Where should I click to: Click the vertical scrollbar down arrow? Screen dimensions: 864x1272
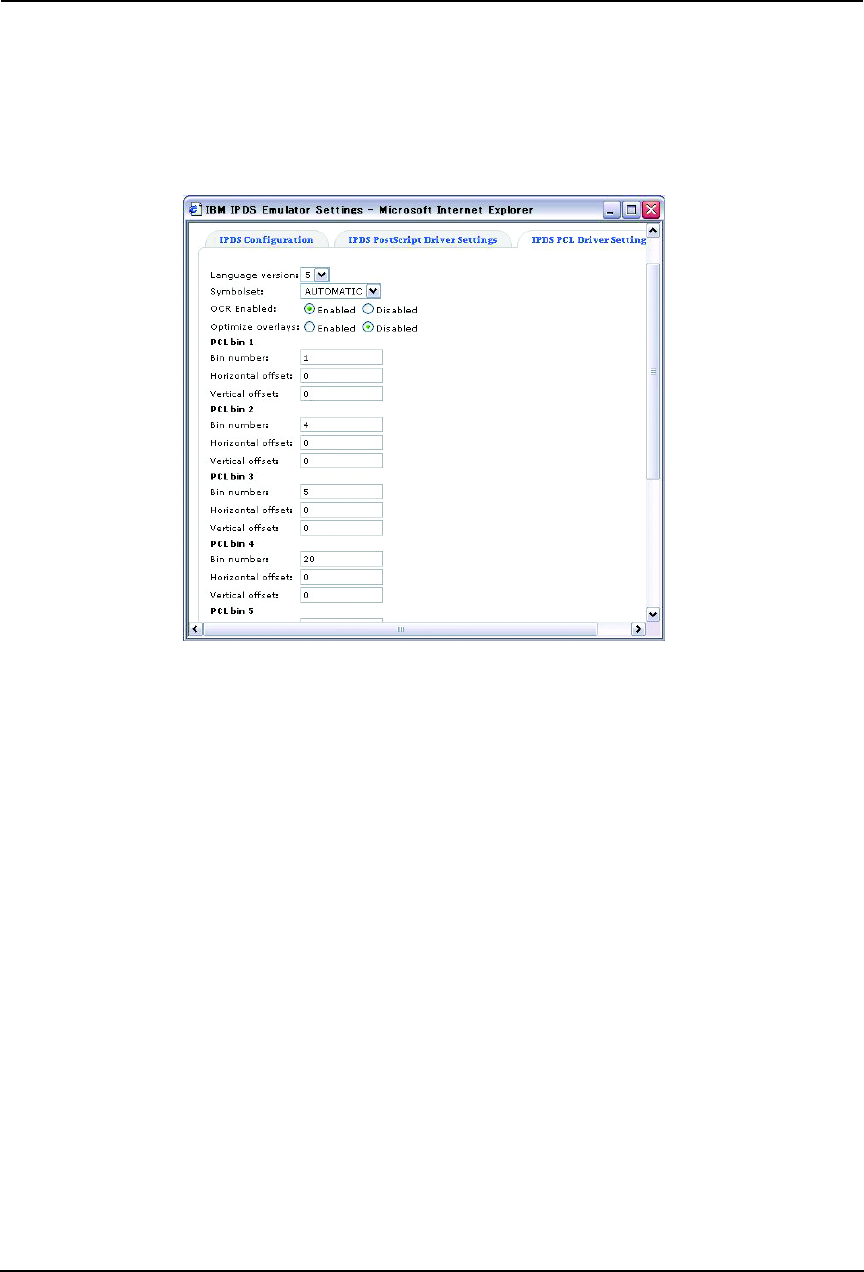point(653,614)
